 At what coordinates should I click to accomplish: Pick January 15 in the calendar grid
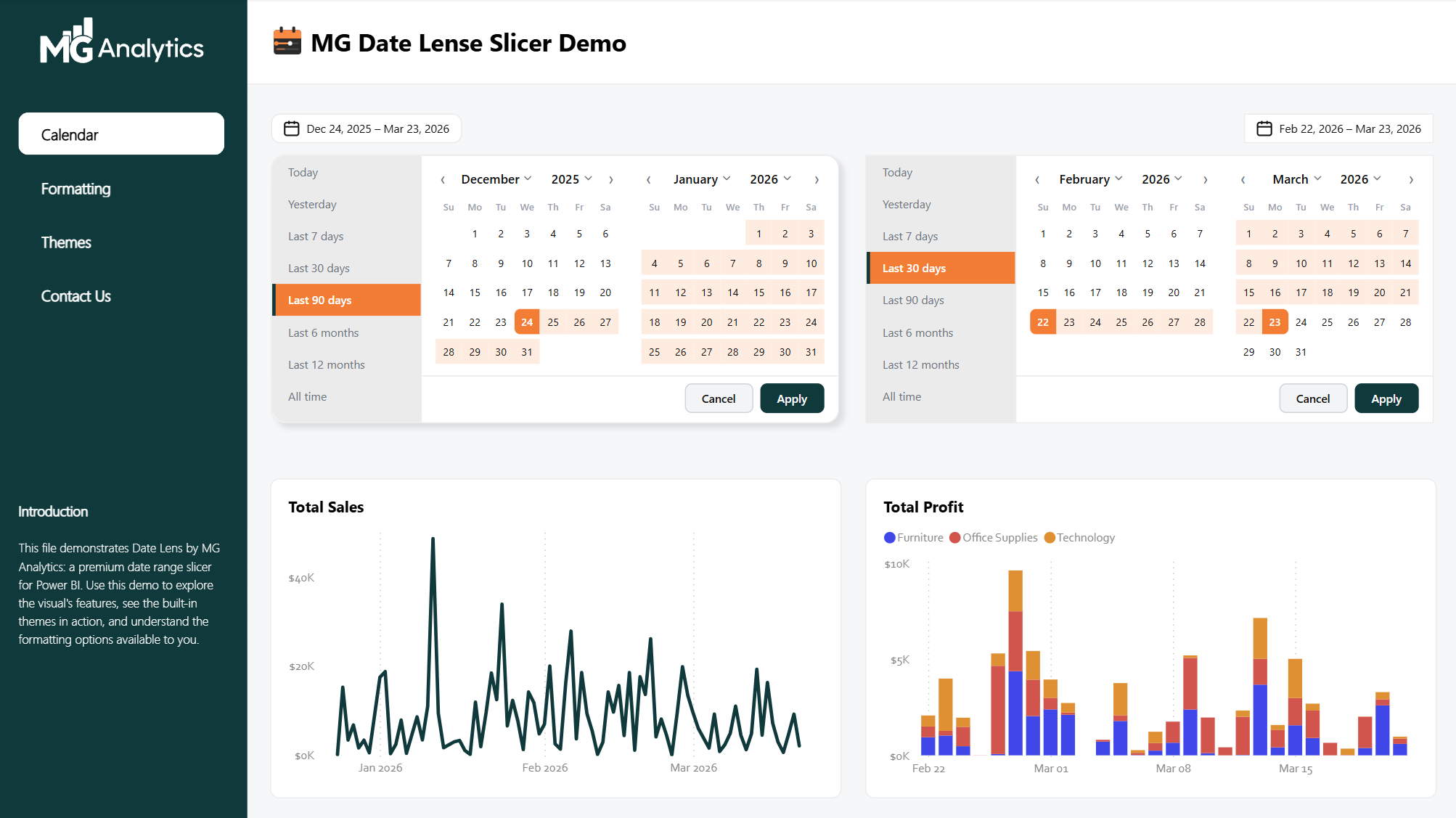758,293
